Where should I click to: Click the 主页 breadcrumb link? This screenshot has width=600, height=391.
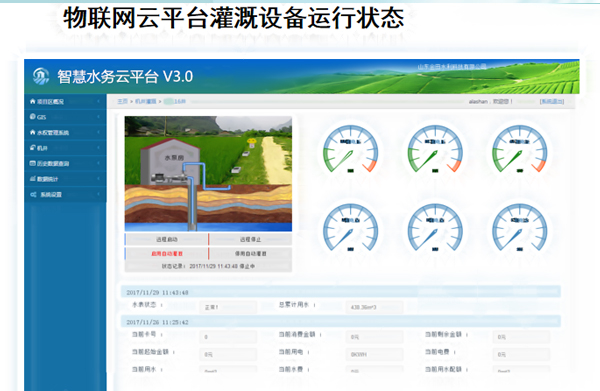click(122, 101)
